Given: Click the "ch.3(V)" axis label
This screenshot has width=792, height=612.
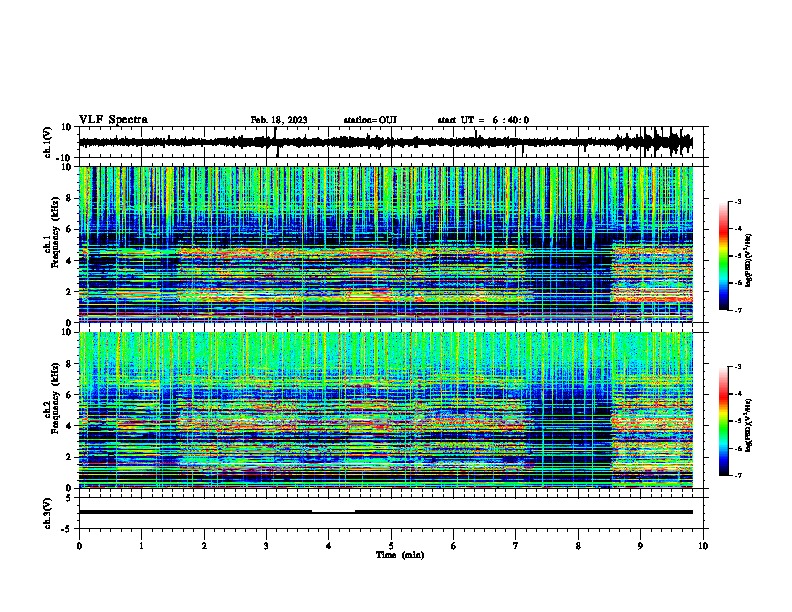Looking at the screenshot, I should click(48, 513).
